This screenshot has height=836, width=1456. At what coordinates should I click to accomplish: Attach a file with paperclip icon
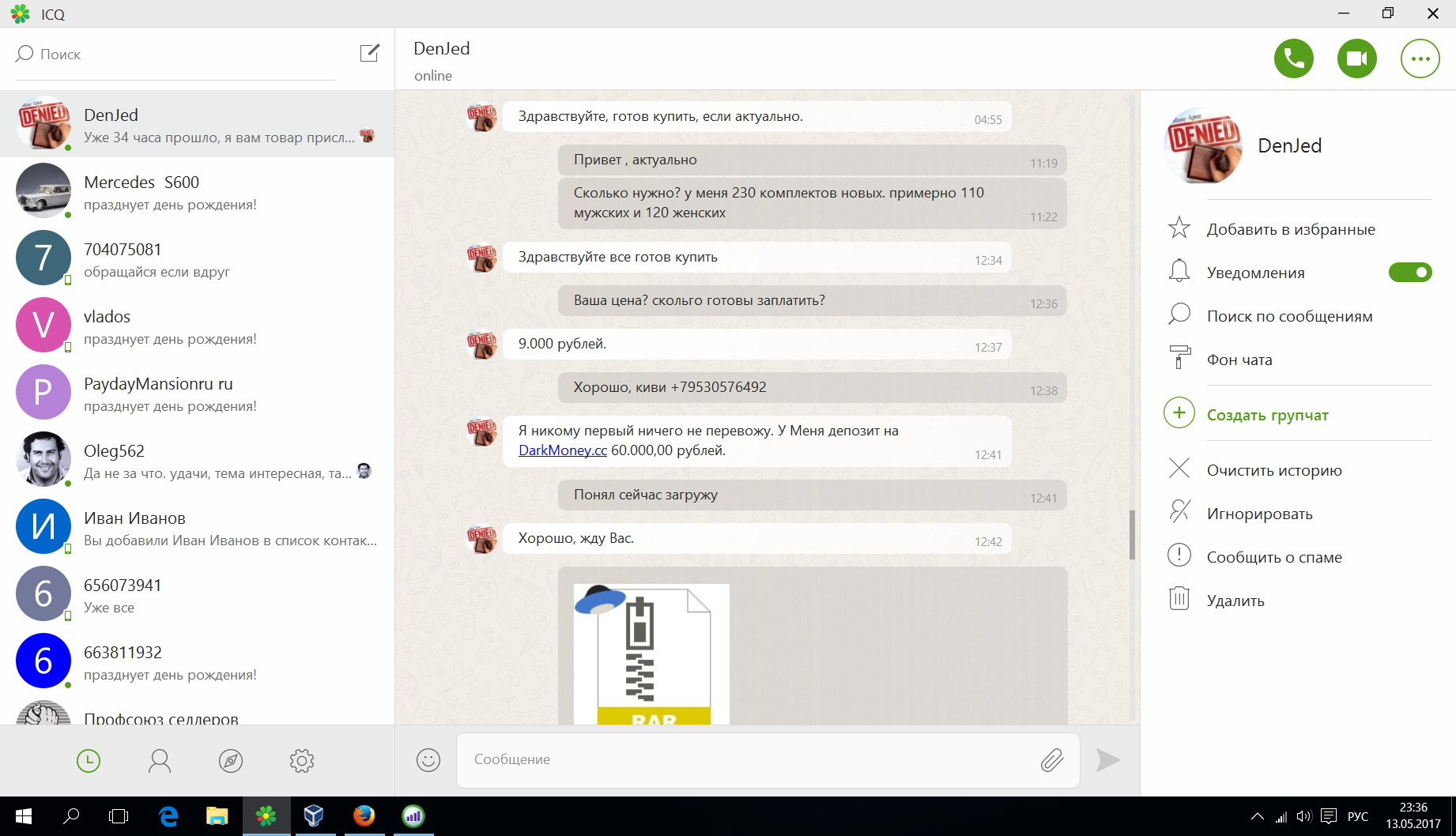[x=1051, y=760]
